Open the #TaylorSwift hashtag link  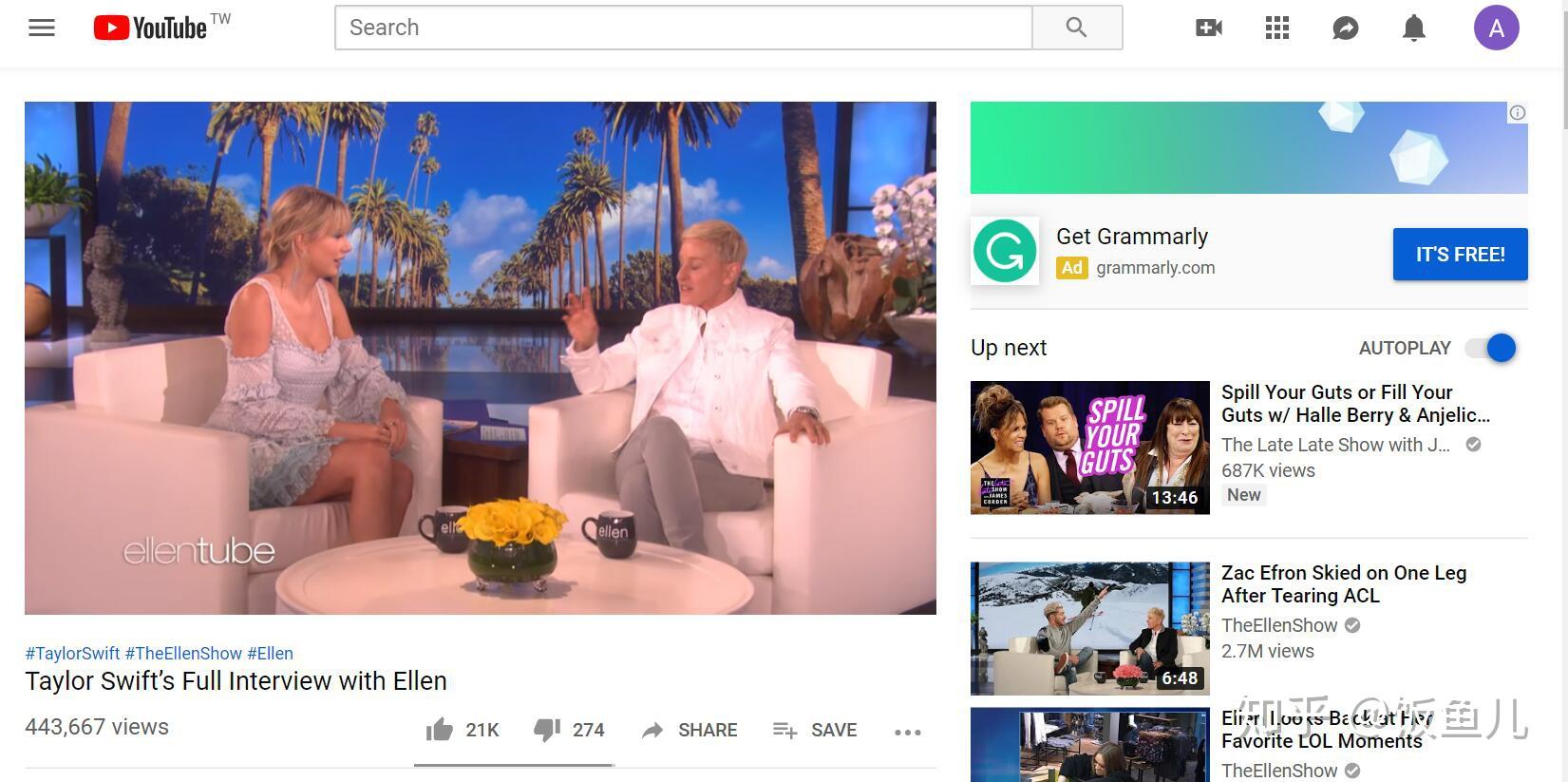pyautogui.click(x=72, y=653)
